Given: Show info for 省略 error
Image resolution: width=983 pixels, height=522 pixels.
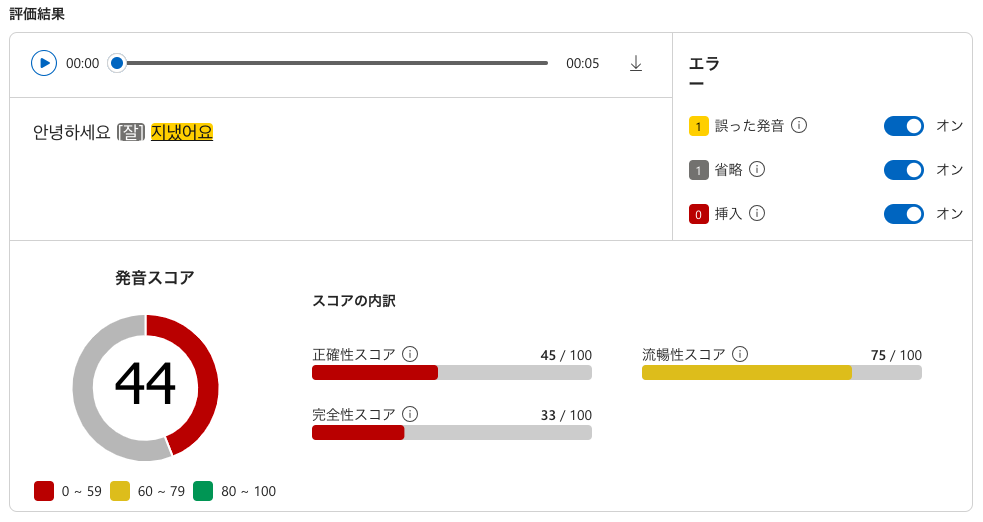Looking at the screenshot, I should [757, 169].
